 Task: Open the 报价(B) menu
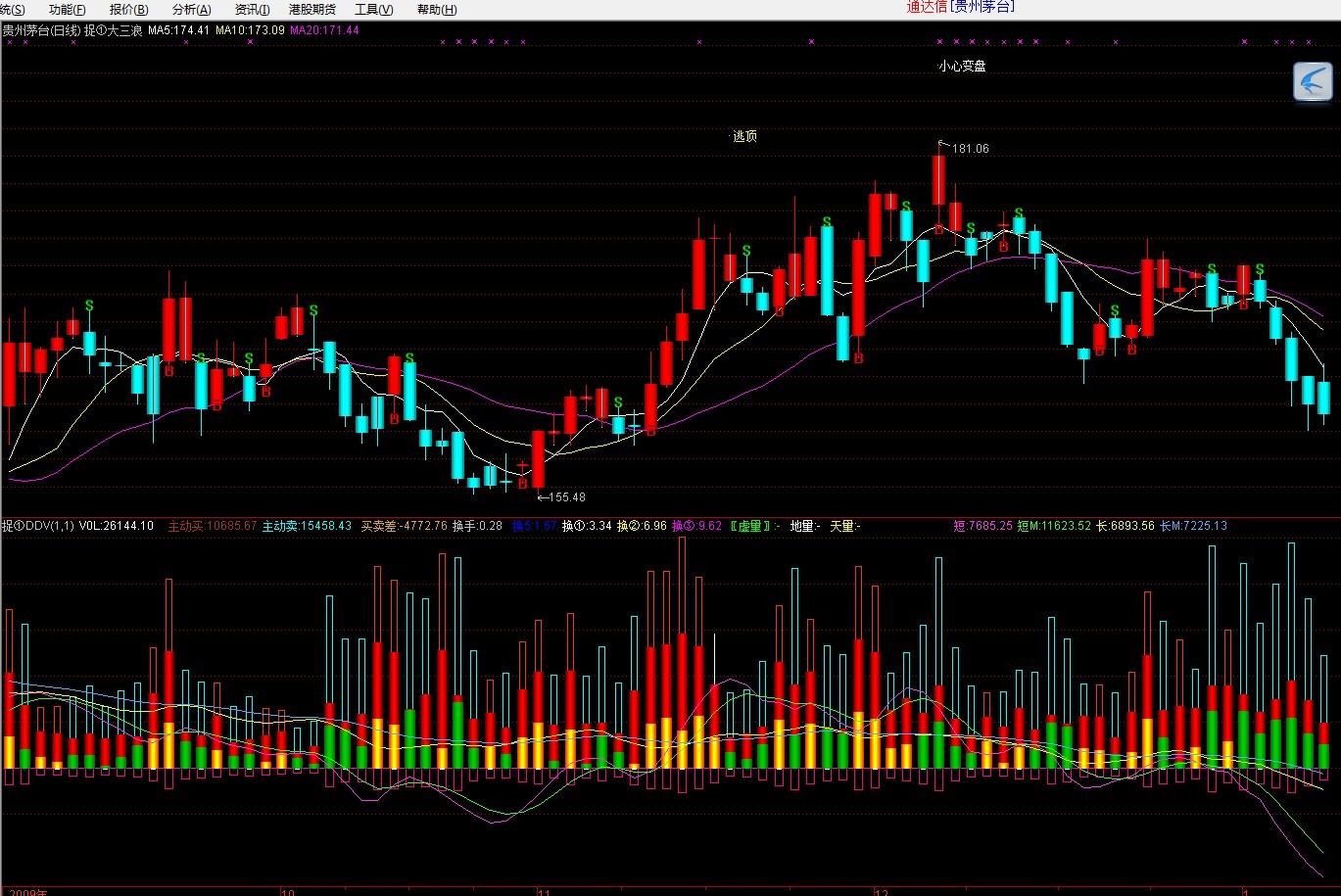coord(129,10)
